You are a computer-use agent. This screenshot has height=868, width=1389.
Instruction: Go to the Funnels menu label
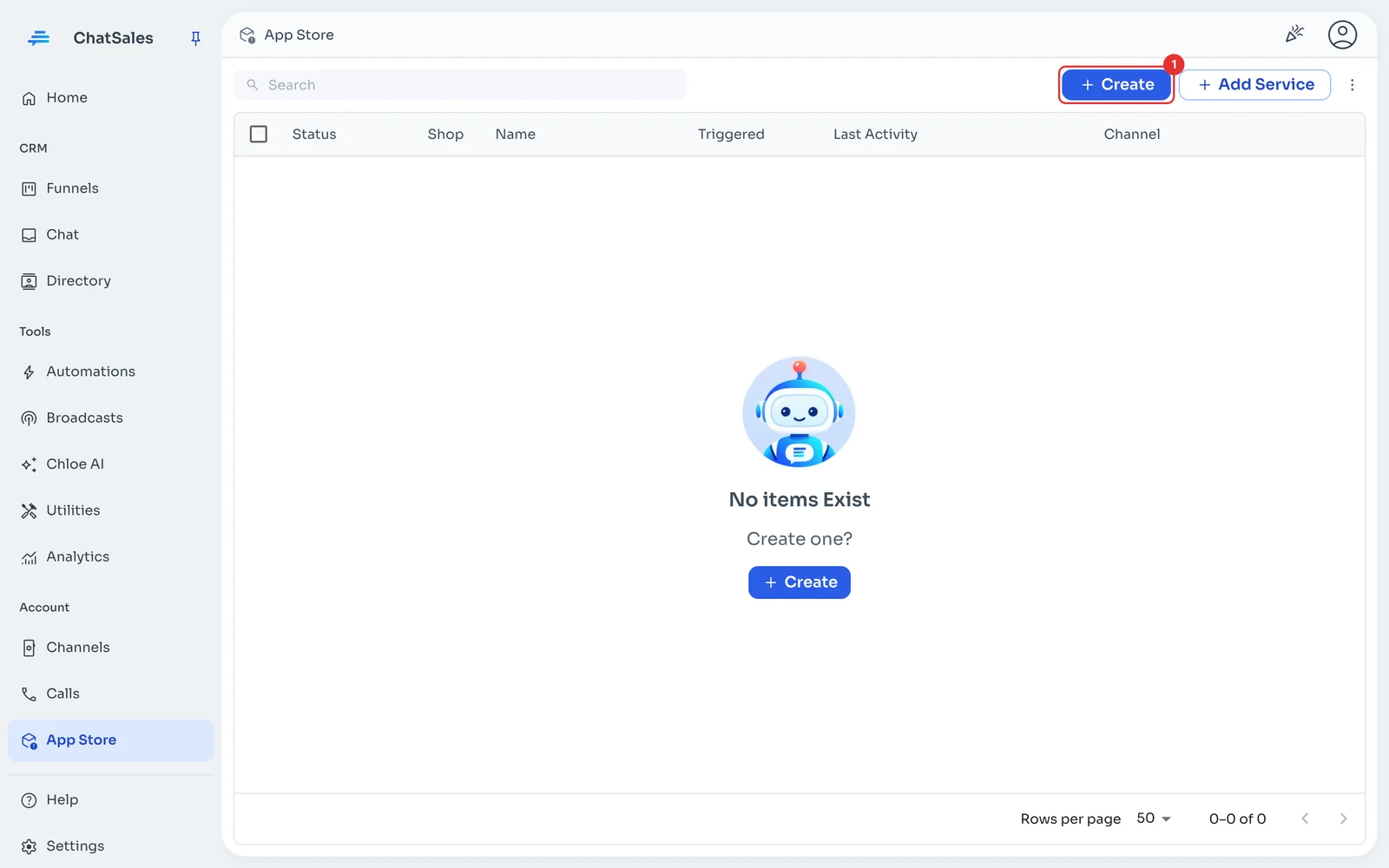coord(73,188)
